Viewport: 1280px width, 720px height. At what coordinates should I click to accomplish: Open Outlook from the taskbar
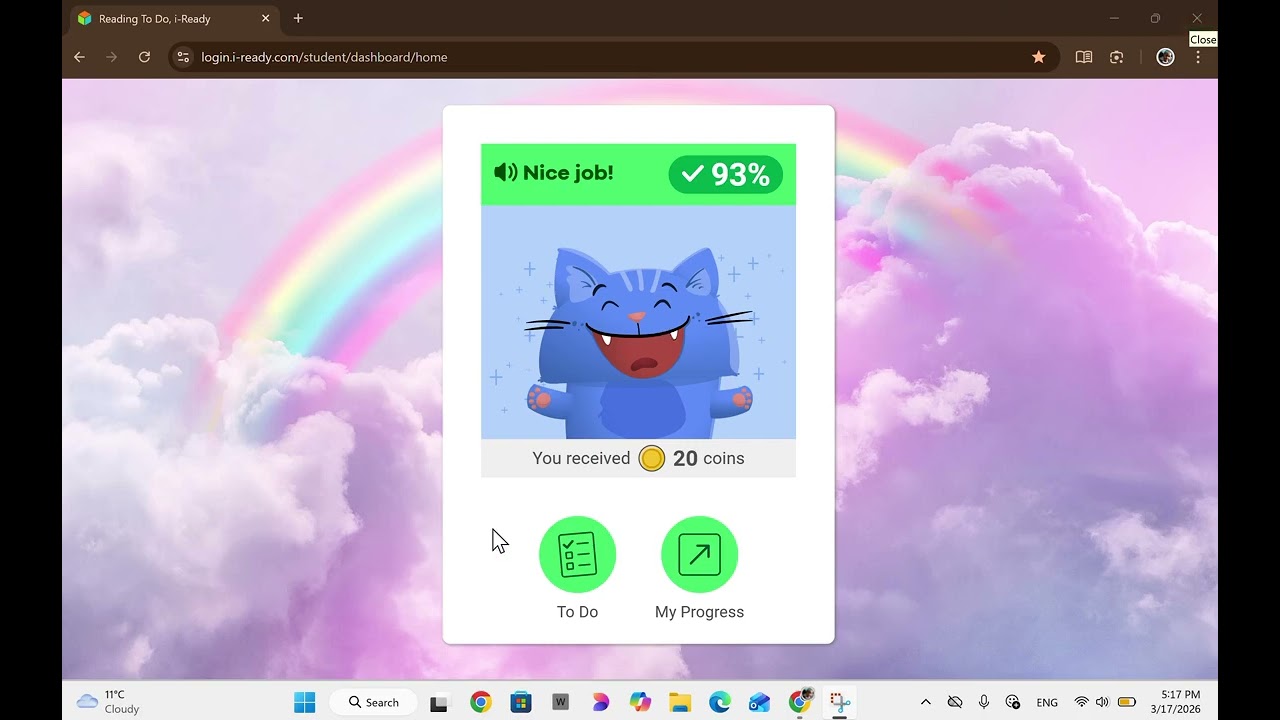tap(760, 702)
